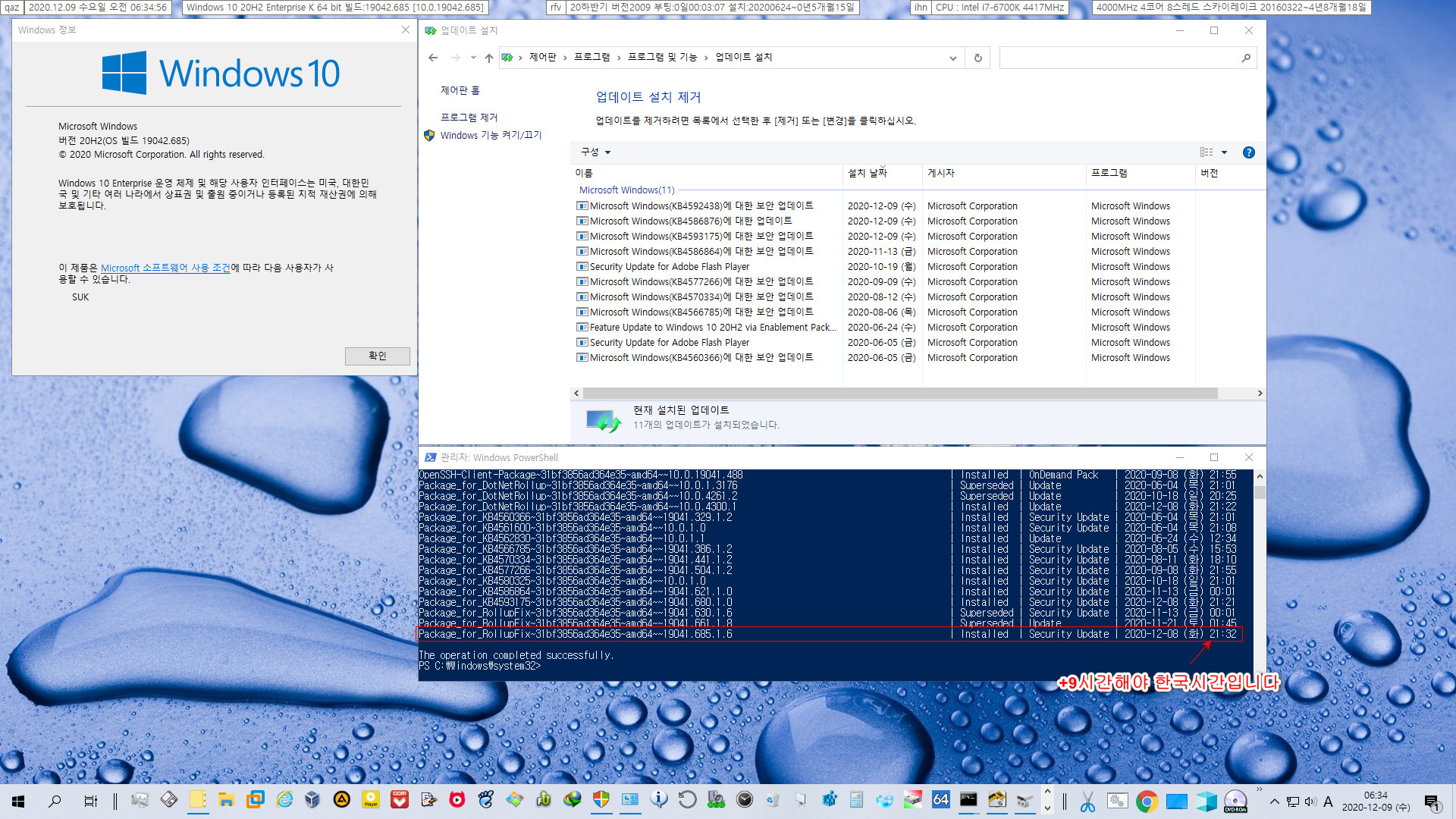Click 확인 button in Windows 정보
Image resolution: width=1456 pixels, height=819 pixels.
click(x=378, y=356)
